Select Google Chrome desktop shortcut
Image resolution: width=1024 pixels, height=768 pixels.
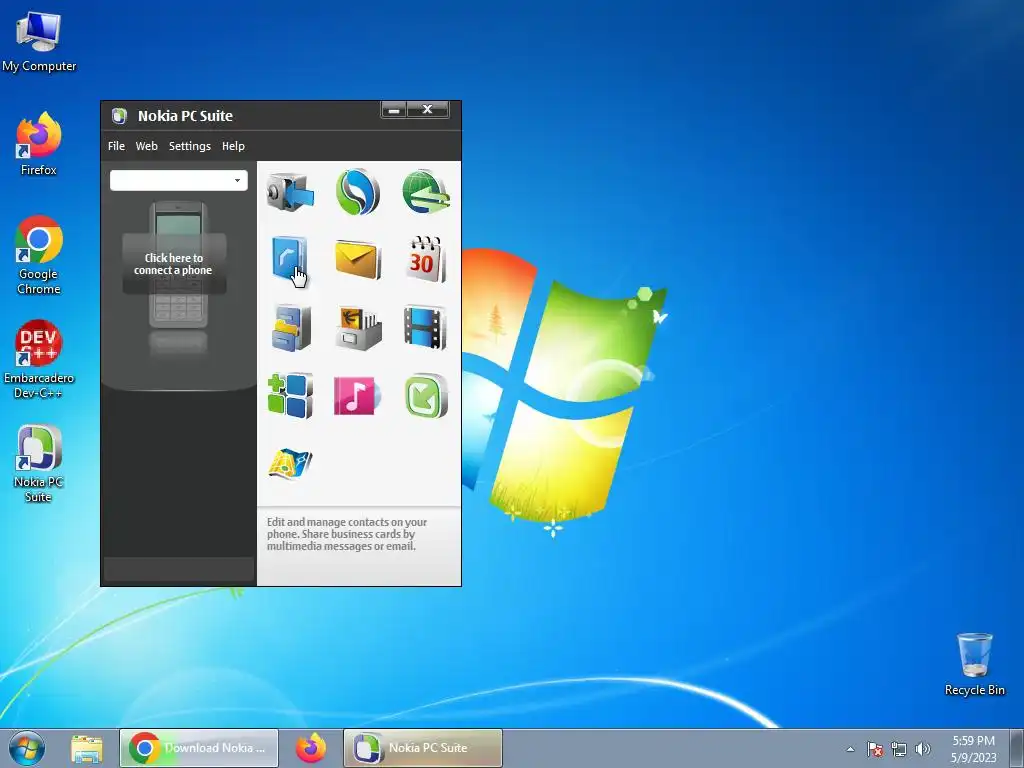(x=39, y=255)
